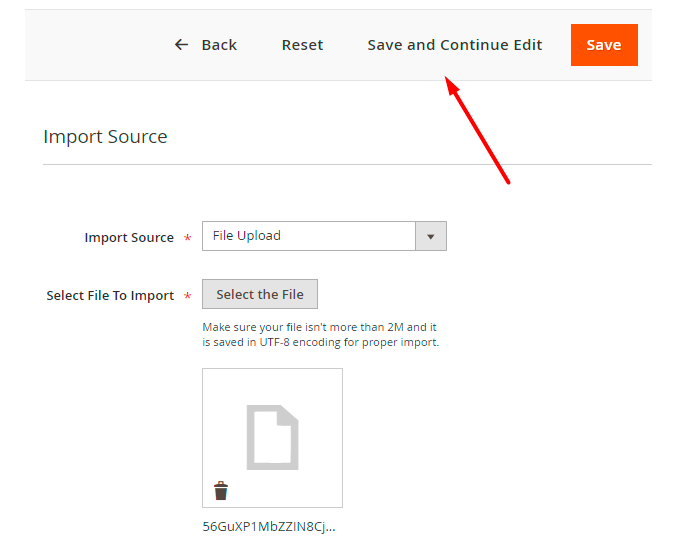
Task: Delete uploaded file with trash icon
Action: point(221,490)
